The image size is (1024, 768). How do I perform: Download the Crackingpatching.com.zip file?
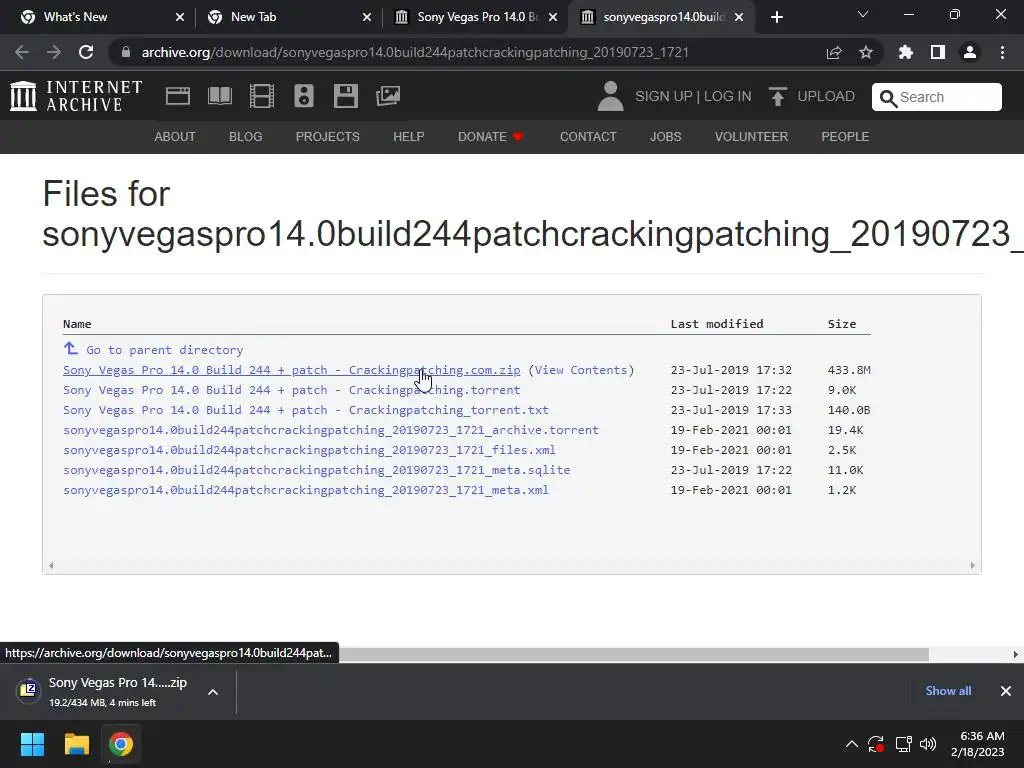(292, 370)
